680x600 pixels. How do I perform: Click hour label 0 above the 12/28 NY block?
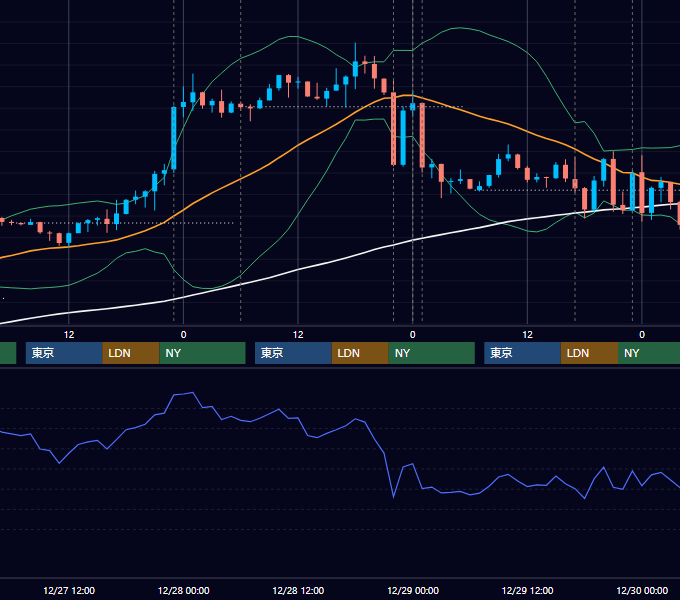(x=183, y=335)
